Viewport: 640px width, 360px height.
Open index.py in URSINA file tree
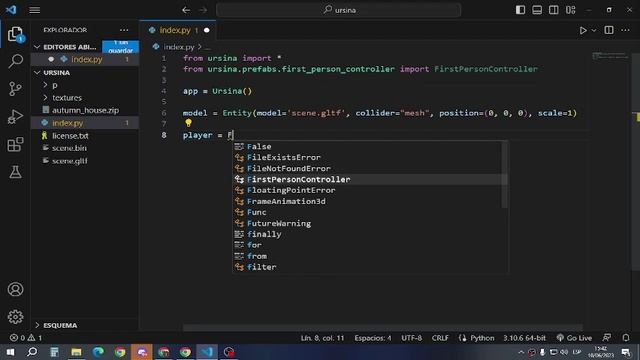click(85, 123)
